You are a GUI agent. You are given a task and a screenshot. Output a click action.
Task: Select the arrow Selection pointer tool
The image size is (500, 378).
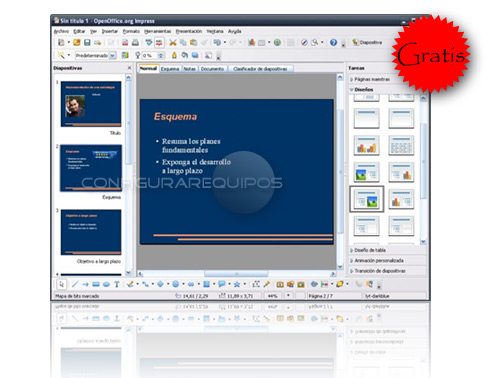[x=61, y=284]
